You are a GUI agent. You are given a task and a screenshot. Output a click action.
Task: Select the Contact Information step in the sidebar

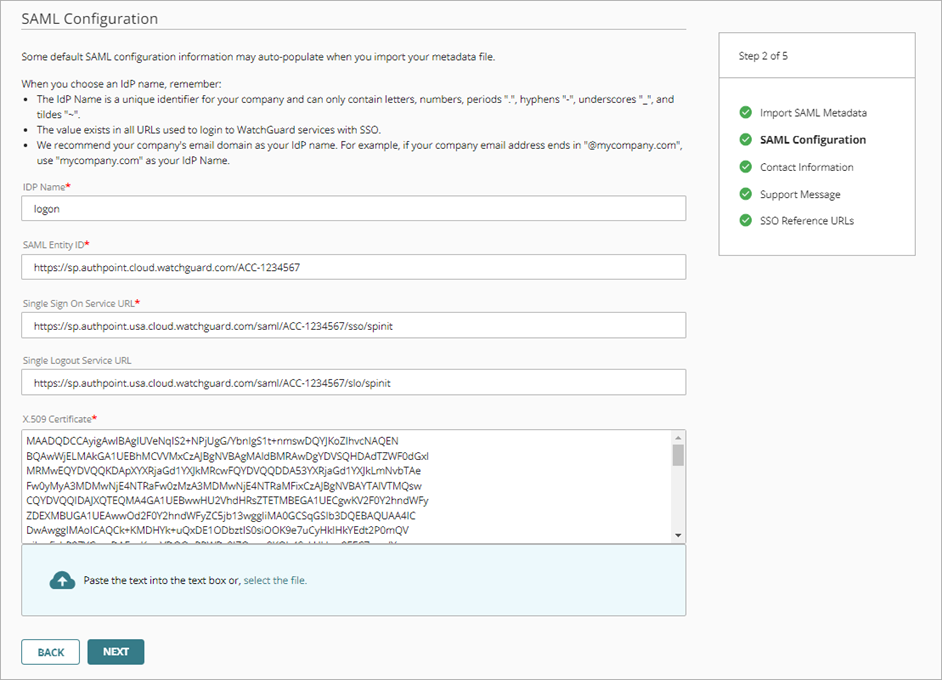(x=807, y=167)
